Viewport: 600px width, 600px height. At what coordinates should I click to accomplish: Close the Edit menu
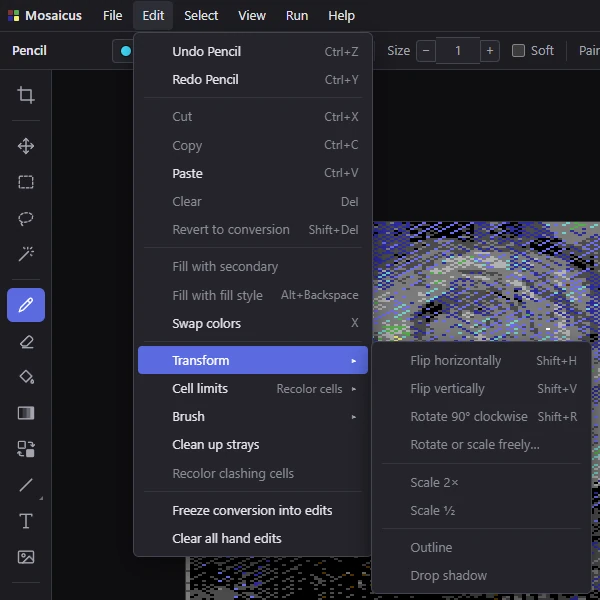pyautogui.click(x=153, y=16)
